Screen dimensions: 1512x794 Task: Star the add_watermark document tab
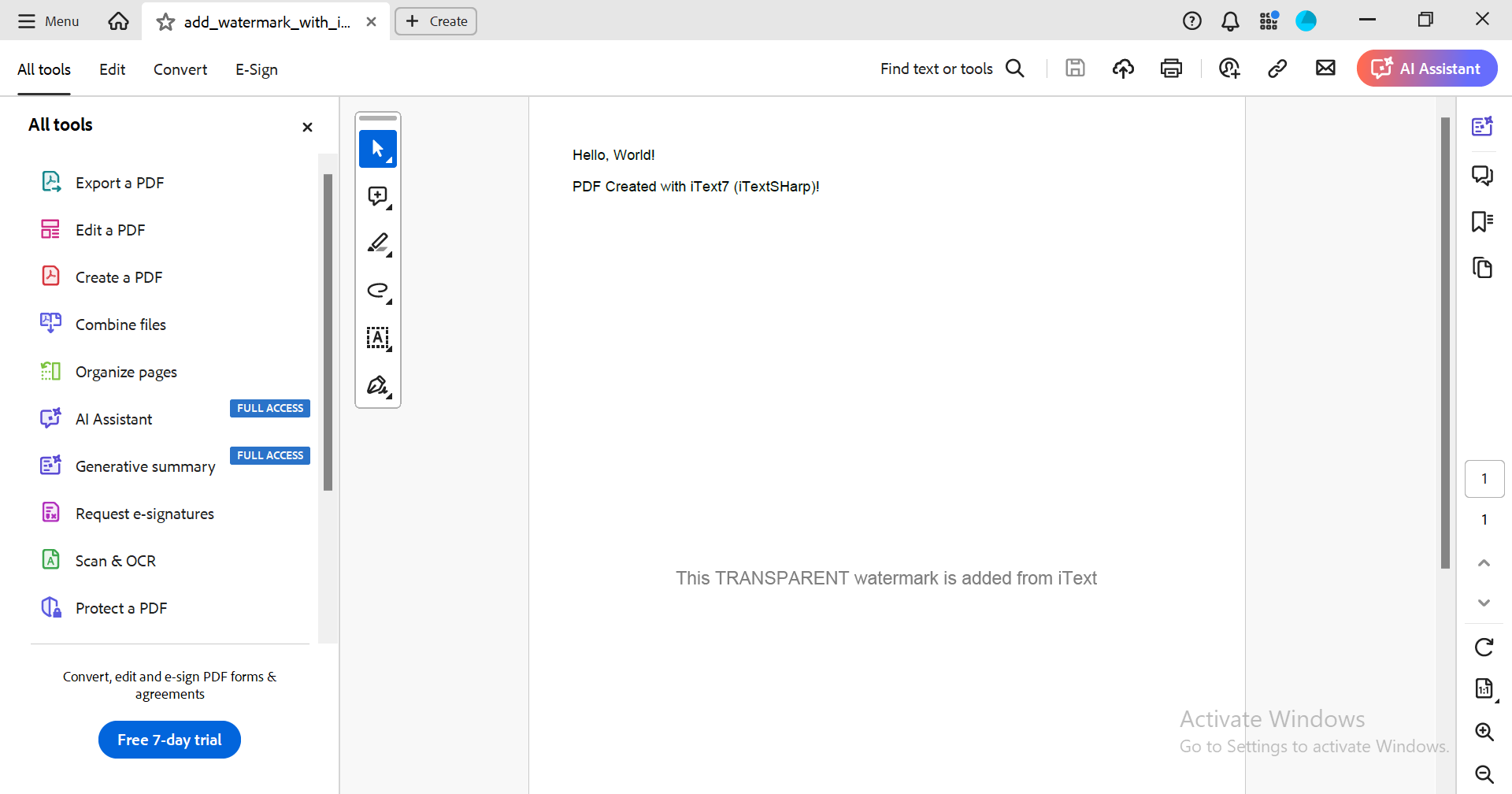[165, 22]
